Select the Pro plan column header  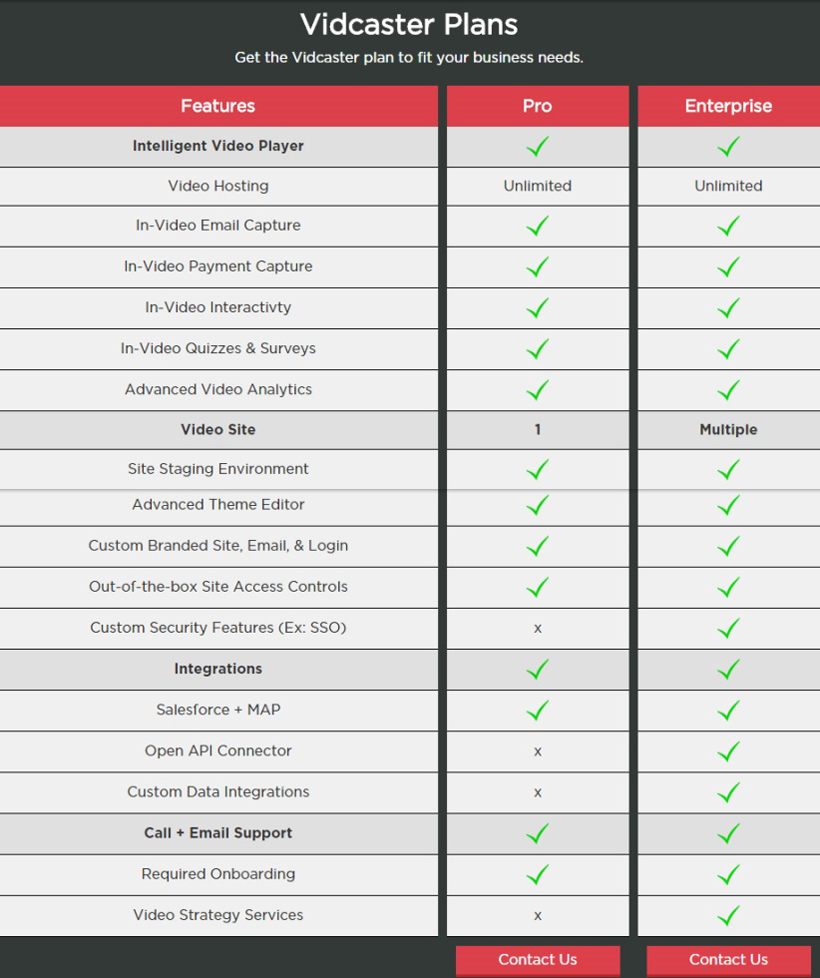tap(538, 106)
